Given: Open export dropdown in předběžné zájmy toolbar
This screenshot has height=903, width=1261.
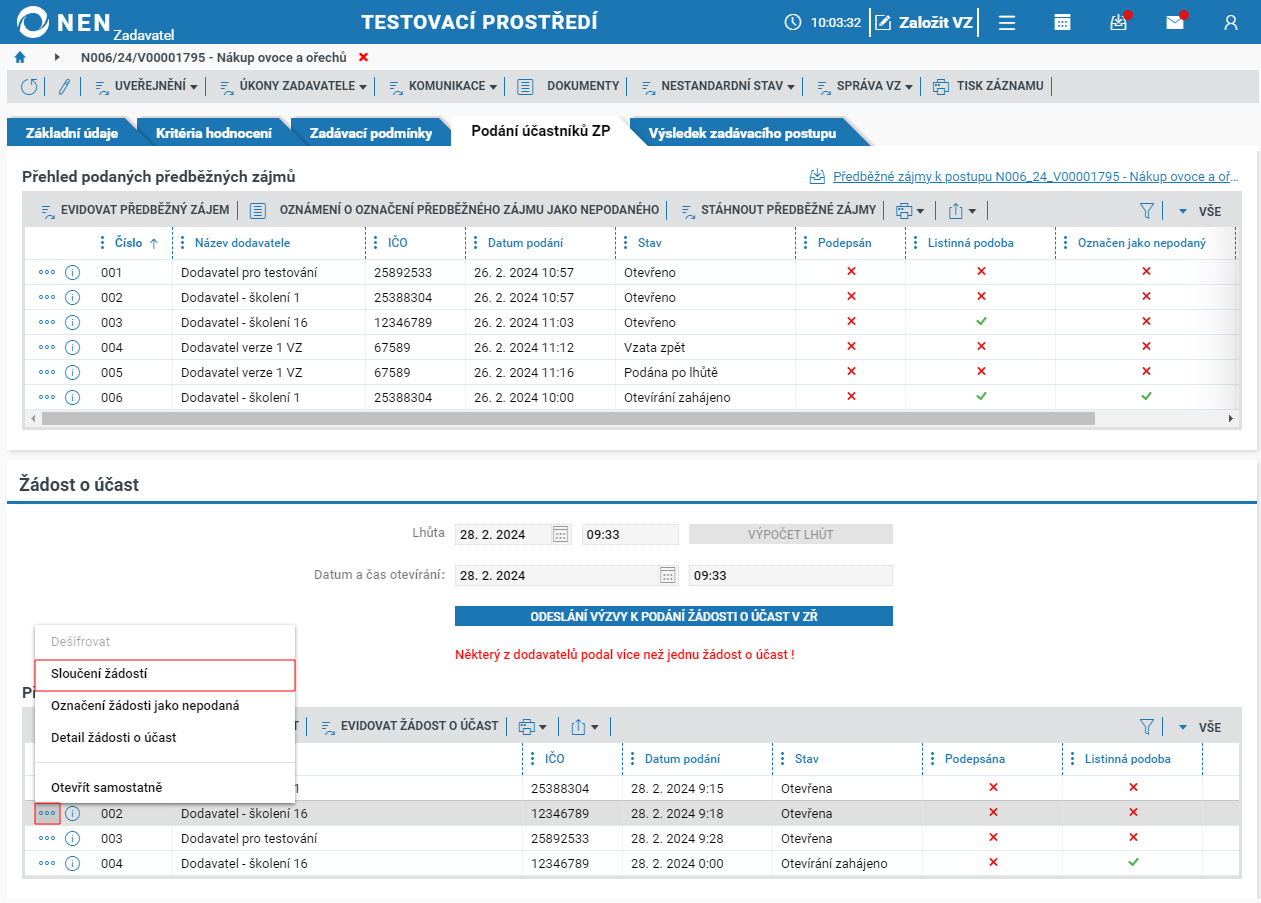Looking at the screenshot, I should pos(962,210).
